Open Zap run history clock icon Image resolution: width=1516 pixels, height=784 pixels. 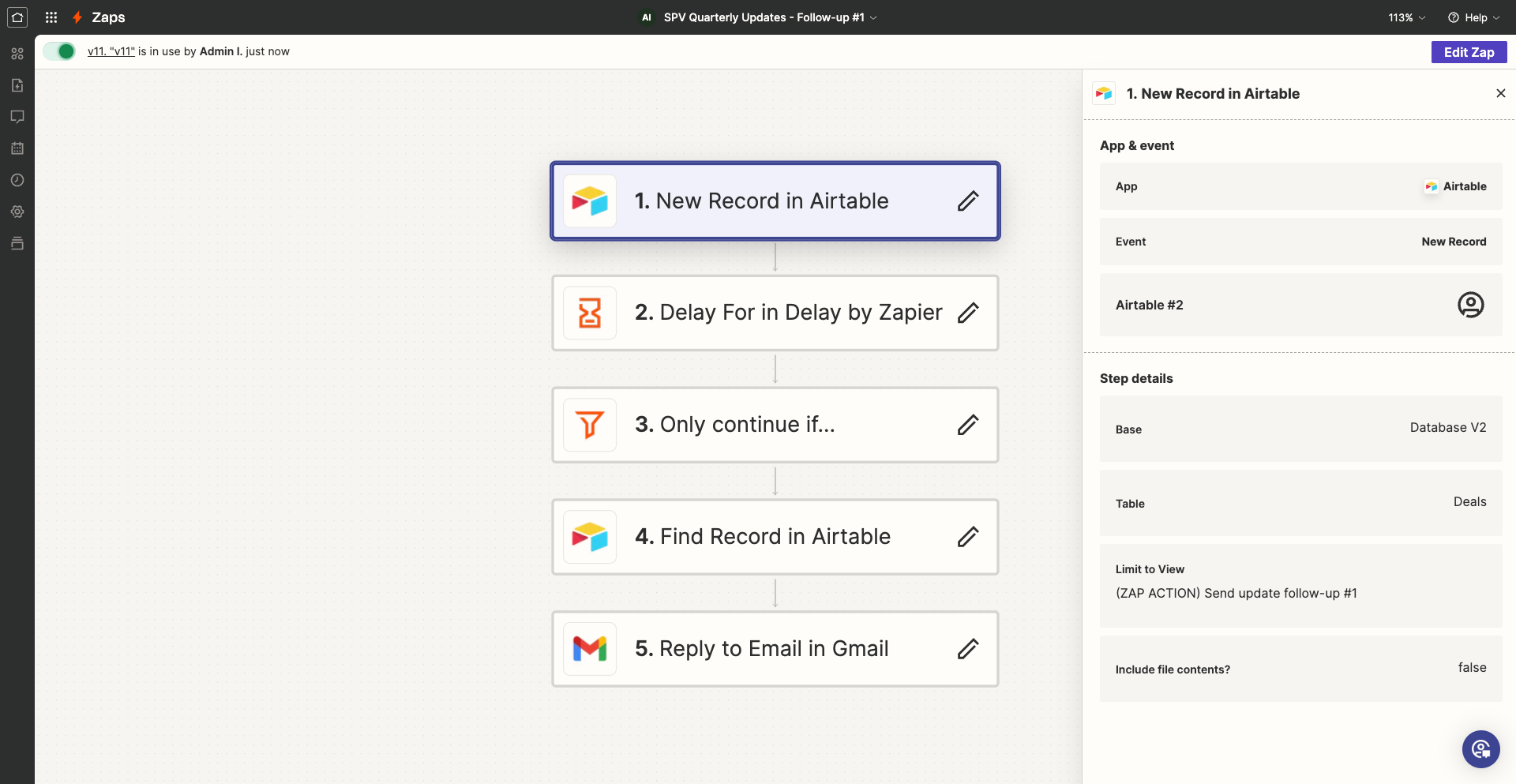pos(17,180)
